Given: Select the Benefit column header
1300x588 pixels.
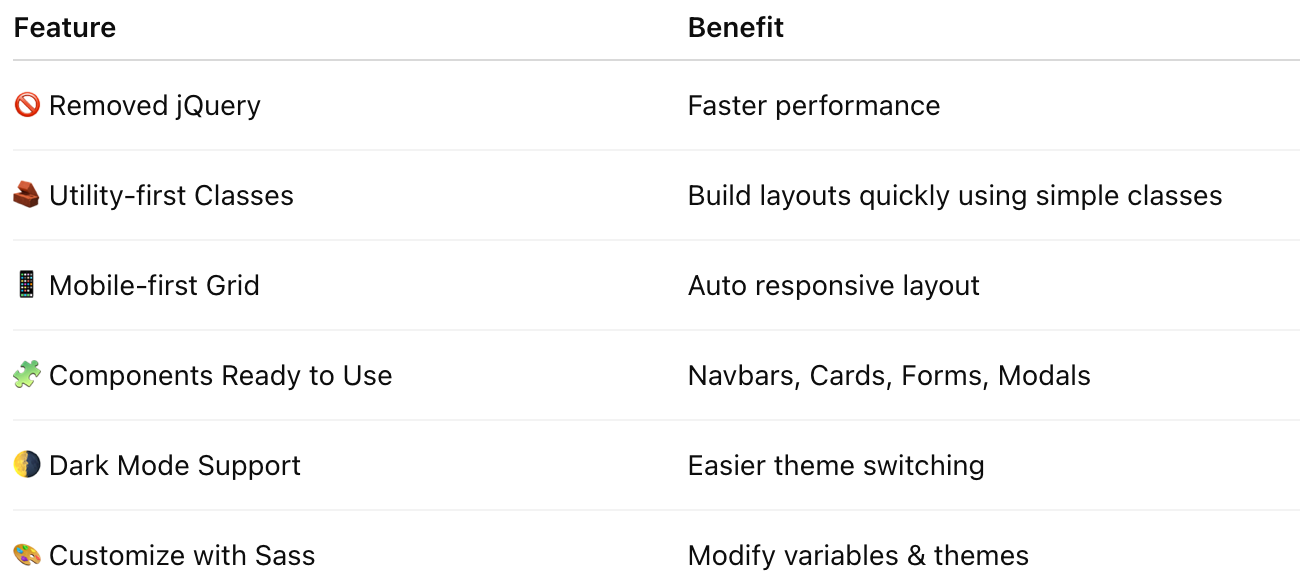Looking at the screenshot, I should pyautogui.click(x=736, y=28).
